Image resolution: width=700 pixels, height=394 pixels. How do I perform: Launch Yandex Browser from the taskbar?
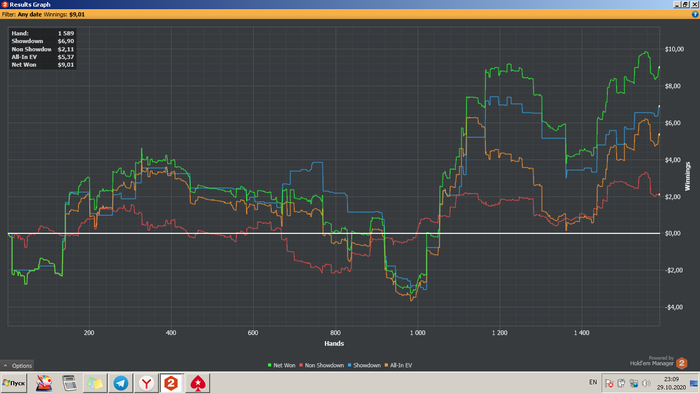coord(146,383)
